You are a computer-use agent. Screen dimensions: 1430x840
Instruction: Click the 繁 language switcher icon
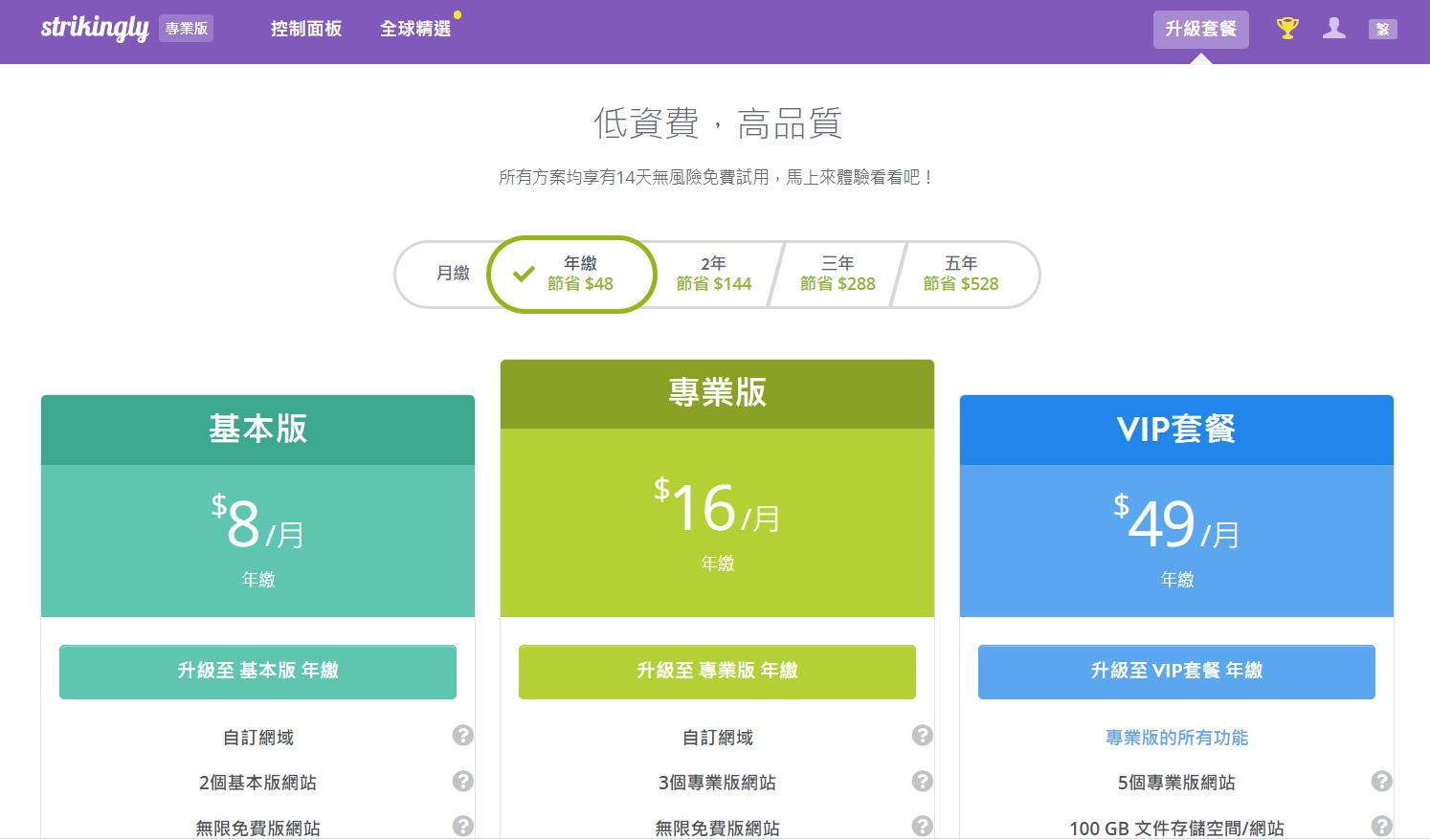[x=1382, y=29]
